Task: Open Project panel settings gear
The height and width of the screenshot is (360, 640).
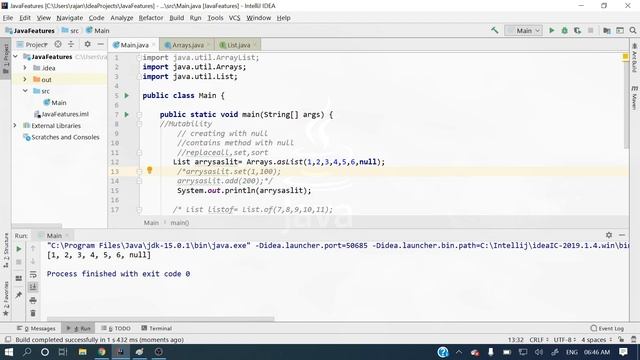Action: [87, 44]
